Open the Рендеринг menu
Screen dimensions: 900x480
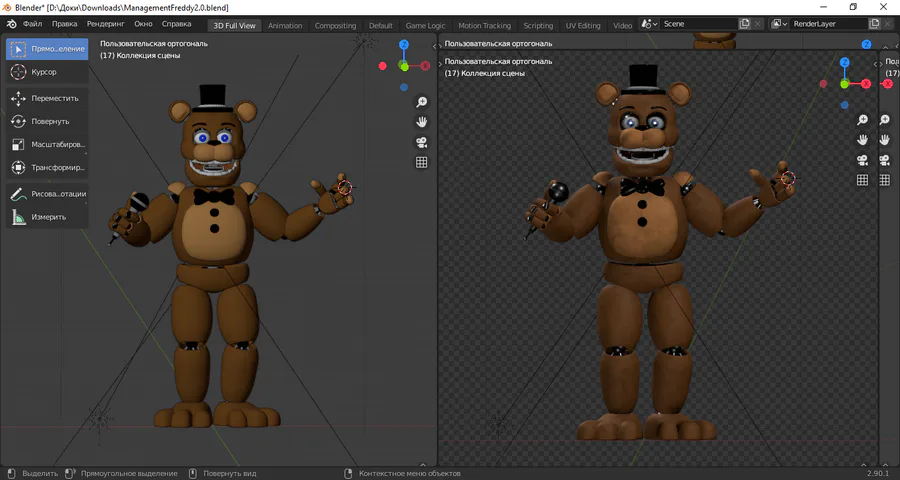[x=106, y=24]
